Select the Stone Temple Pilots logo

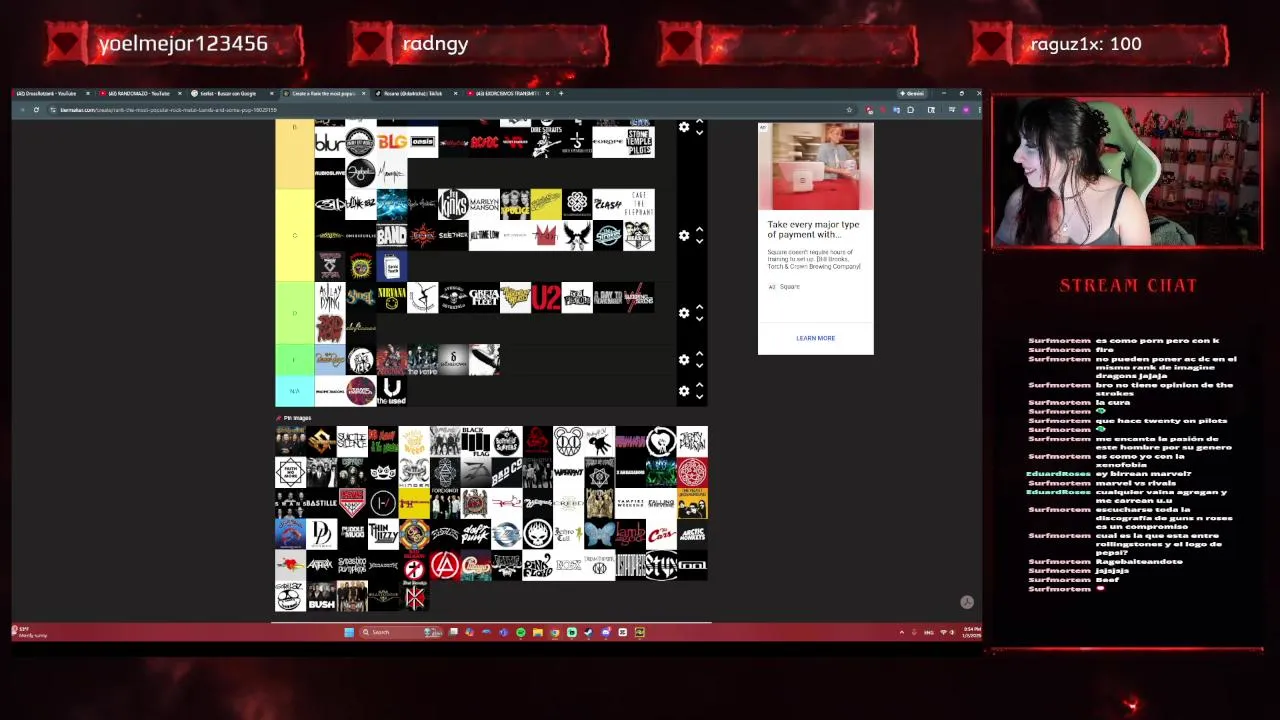pos(639,143)
